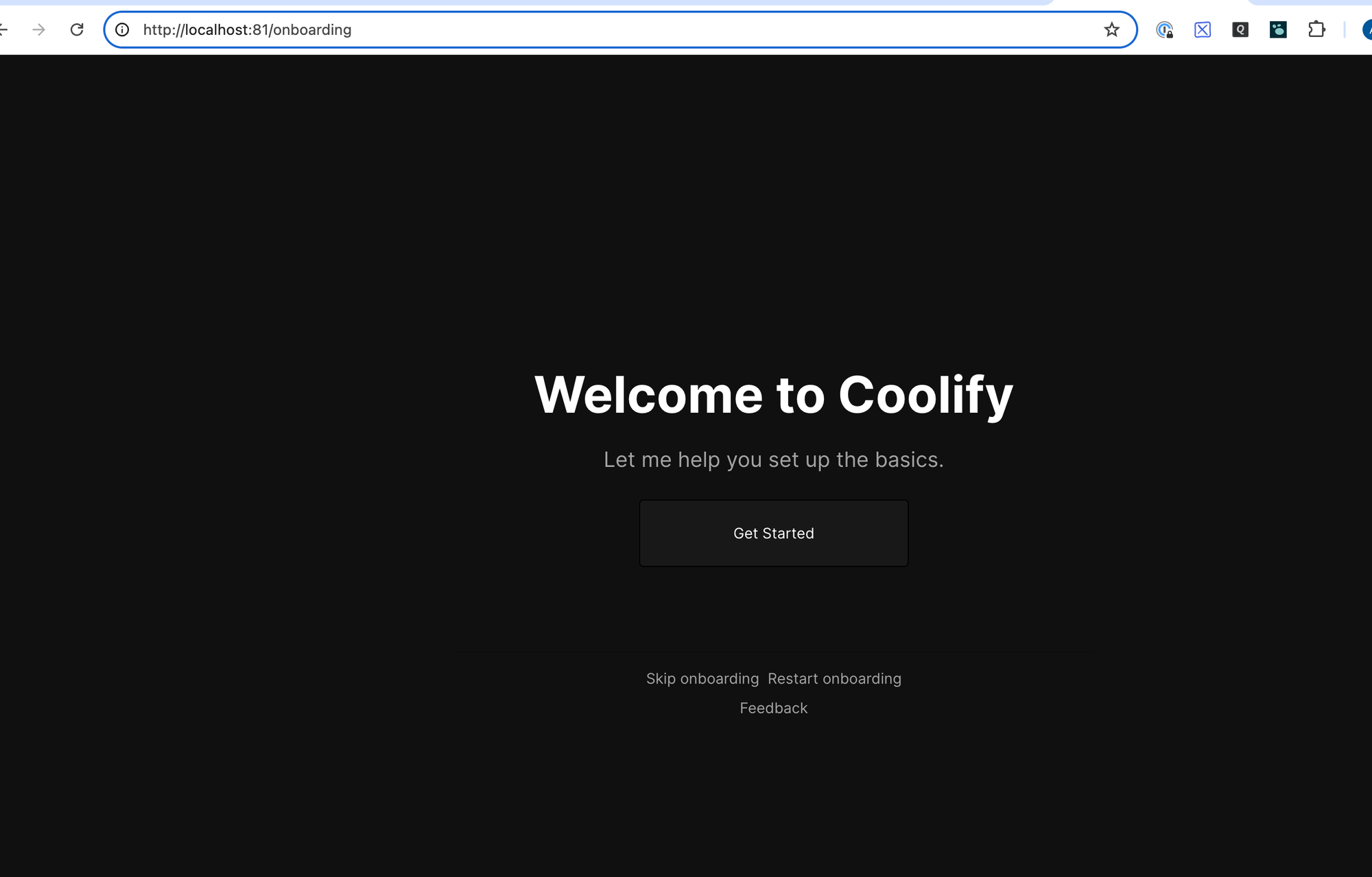Viewport: 1372px width, 877px height.
Task: Focus the localhost:81/onboarding address field
Action: (x=549, y=29)
